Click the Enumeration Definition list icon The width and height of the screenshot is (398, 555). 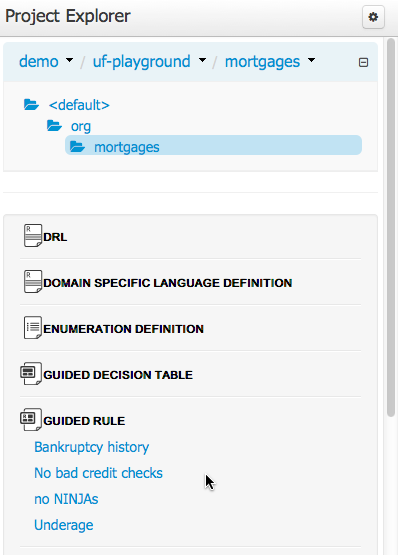[x=33, y=327]
